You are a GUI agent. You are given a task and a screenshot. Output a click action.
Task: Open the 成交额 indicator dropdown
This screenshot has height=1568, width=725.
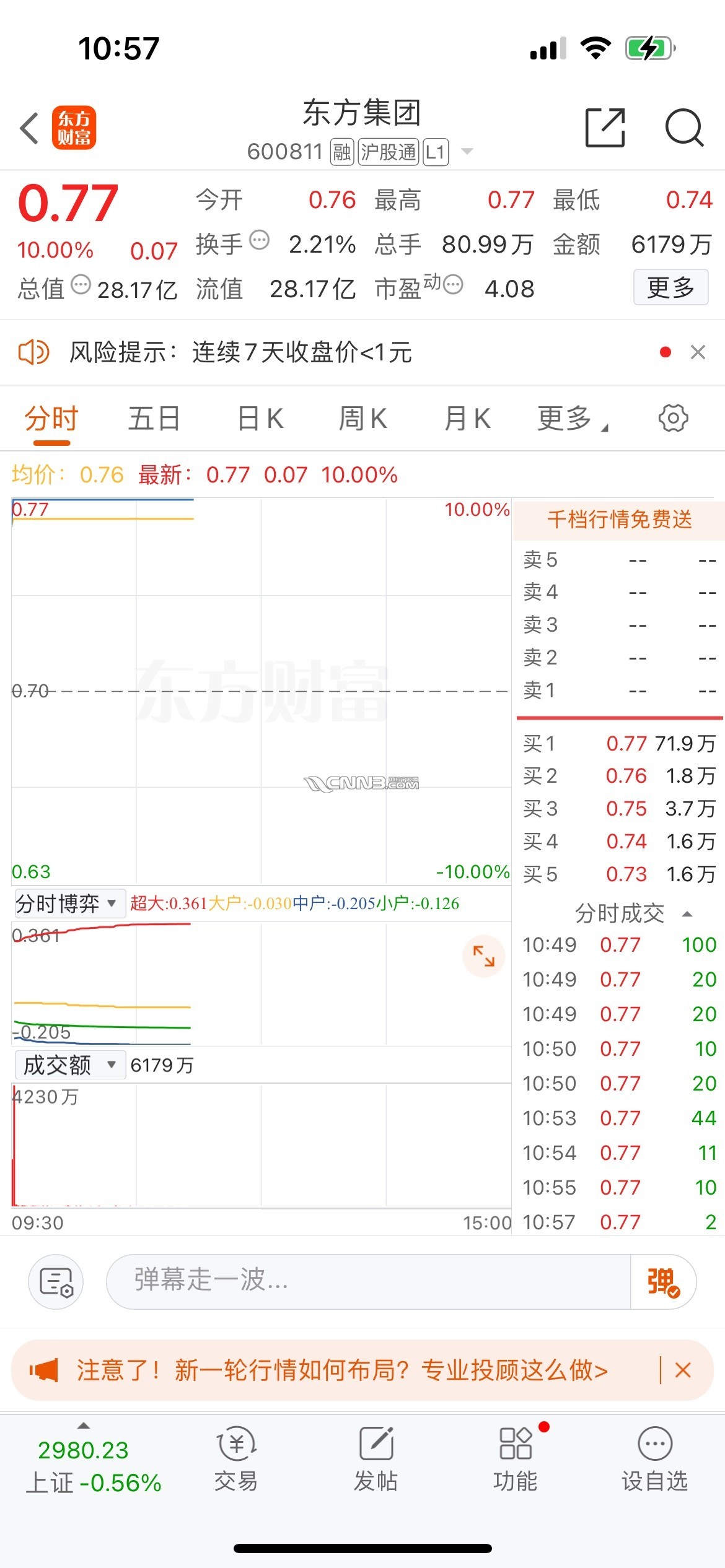[69, 1065]
